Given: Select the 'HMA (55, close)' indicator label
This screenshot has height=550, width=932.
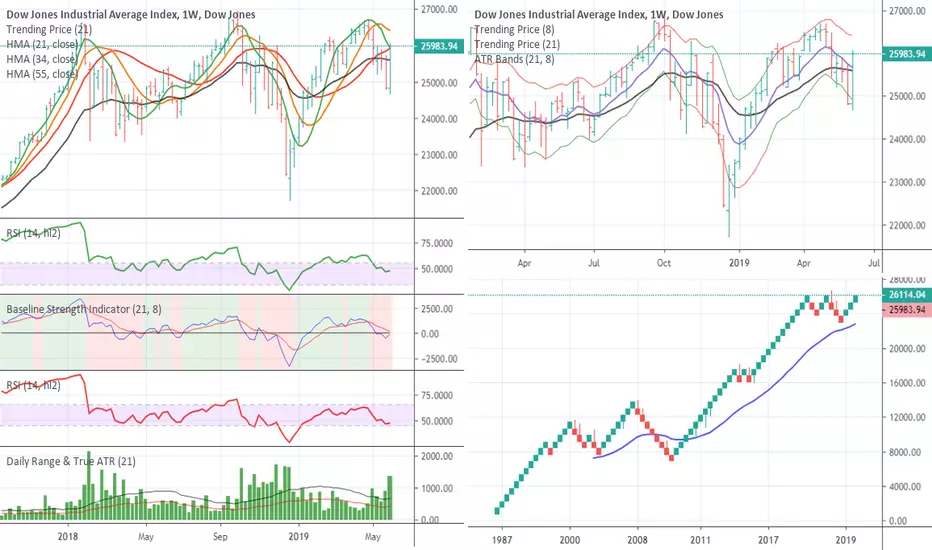Looking at the screenshot, I should [x=42, y=74].
